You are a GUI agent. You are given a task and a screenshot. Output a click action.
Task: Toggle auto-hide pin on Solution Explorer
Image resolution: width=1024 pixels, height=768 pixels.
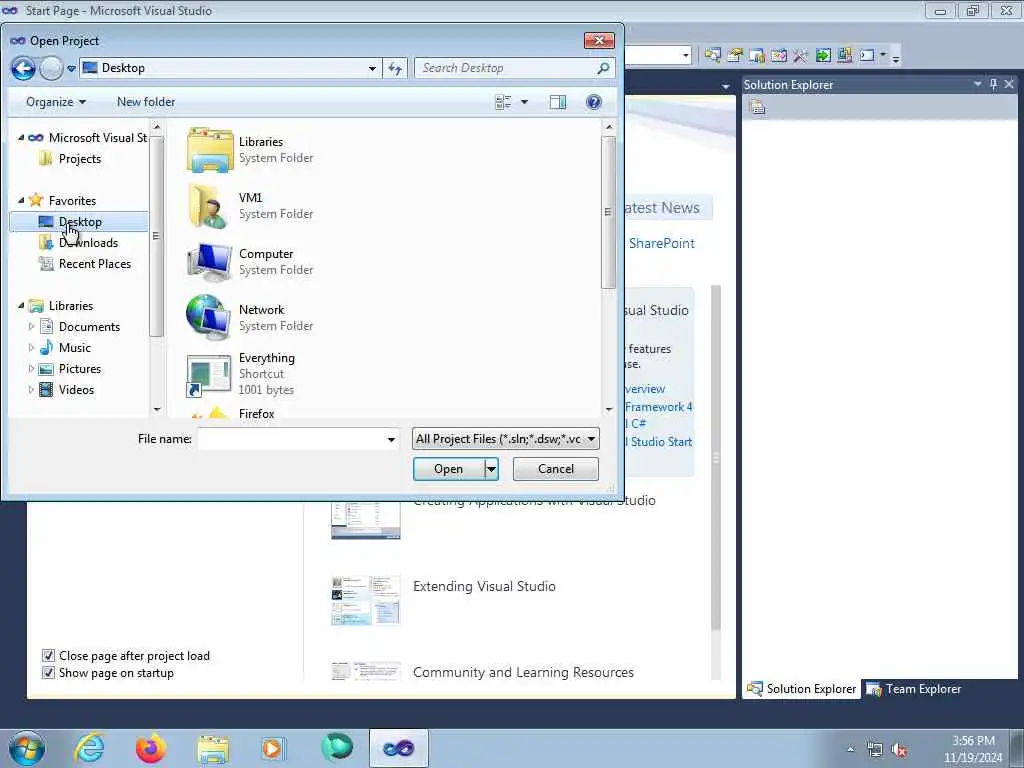pos(993,84)
